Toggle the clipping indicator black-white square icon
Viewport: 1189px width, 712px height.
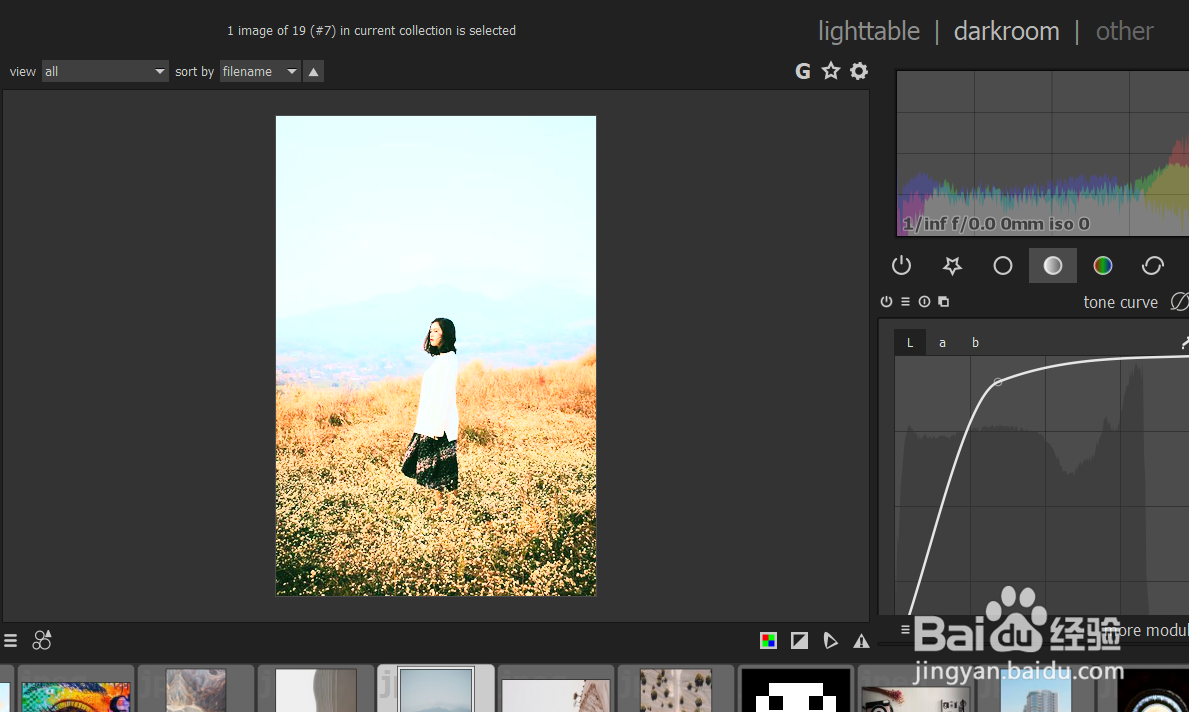799,641
